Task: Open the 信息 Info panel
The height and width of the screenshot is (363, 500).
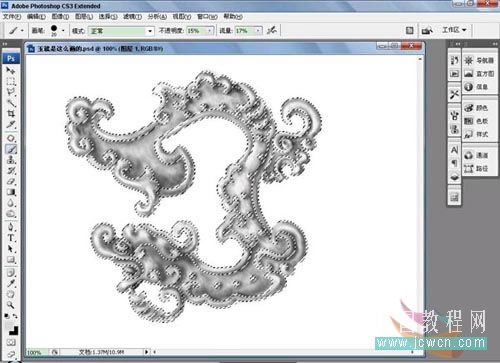Action: coord(476,87)
